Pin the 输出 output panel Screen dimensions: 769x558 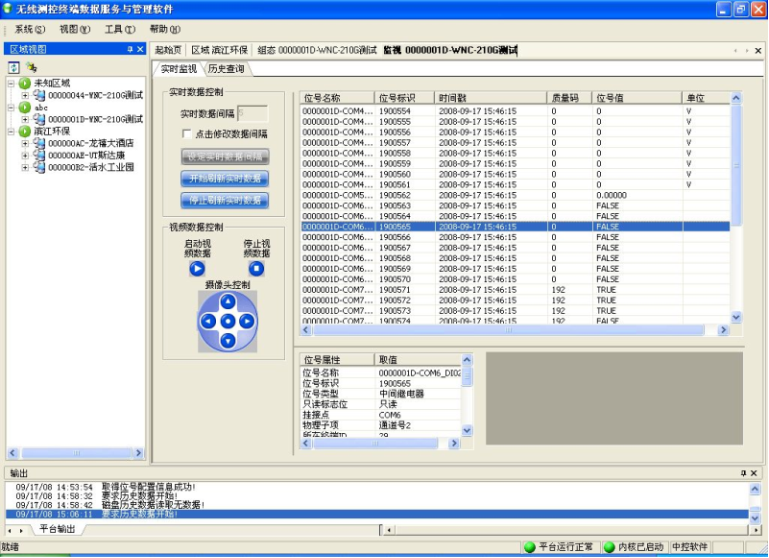click(743, 473)
